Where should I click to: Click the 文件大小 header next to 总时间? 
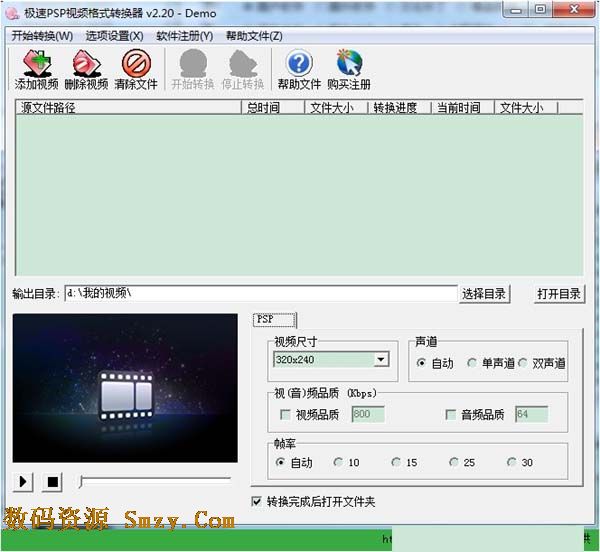pyautogui.click(x=336, y=107)
